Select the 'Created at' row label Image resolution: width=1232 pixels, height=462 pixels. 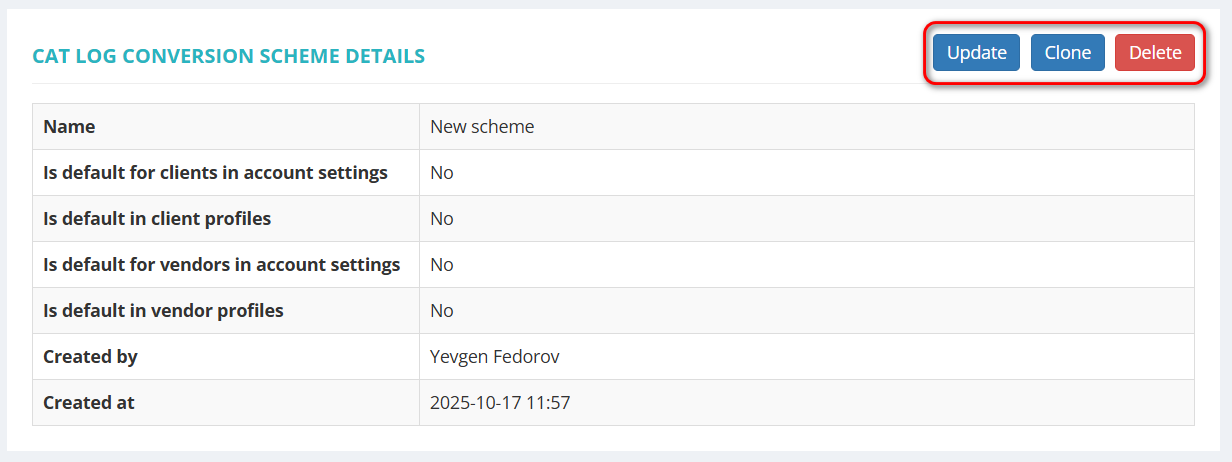point(88,403)
